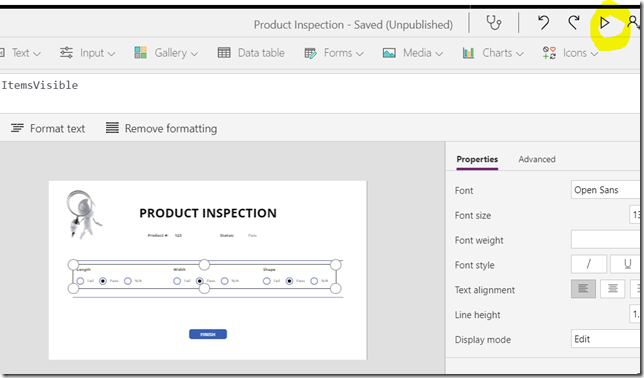Click the Font size value field

click(635, 215)
